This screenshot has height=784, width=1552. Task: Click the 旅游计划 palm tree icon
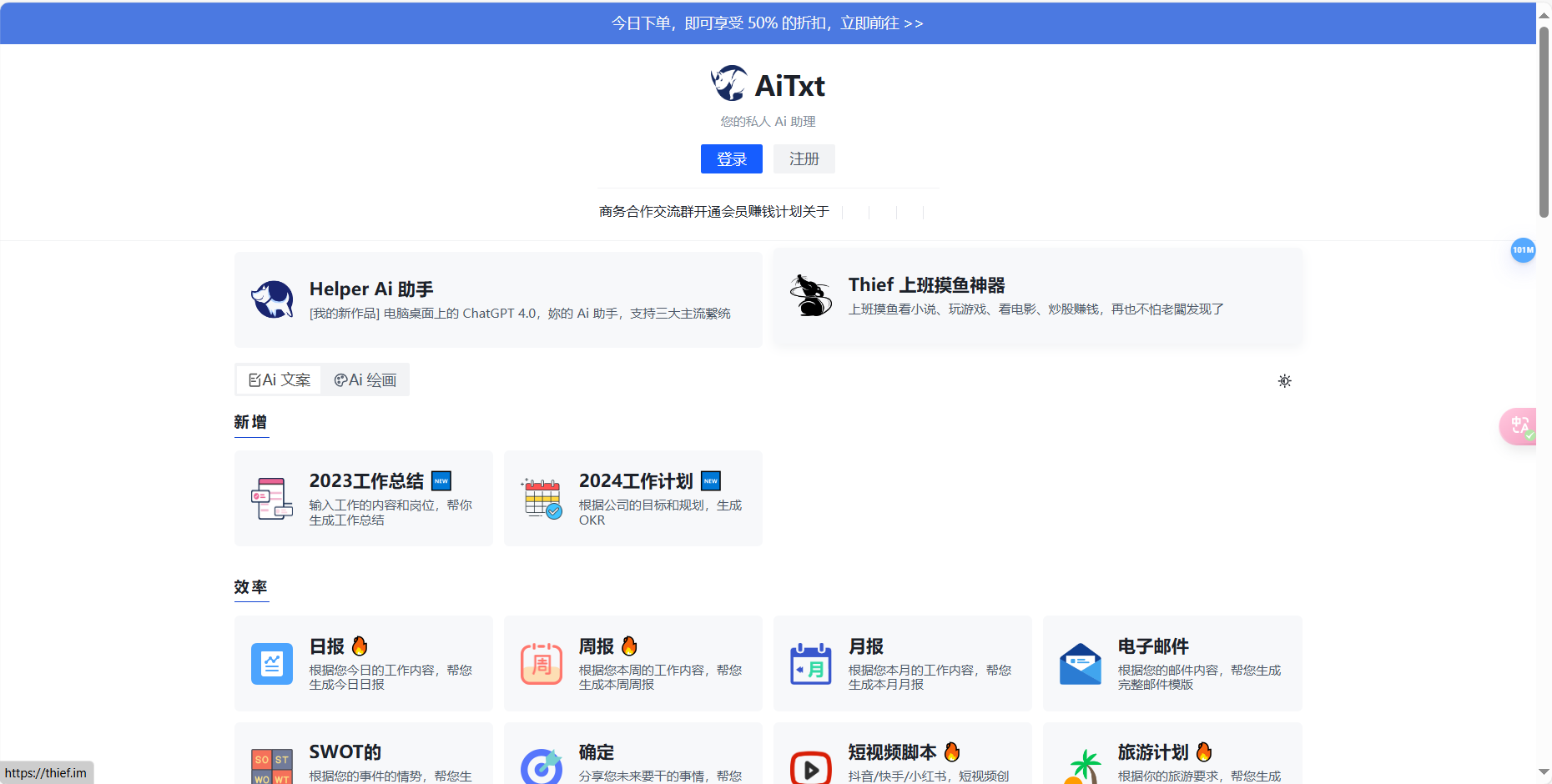(x=1081, y=769)
